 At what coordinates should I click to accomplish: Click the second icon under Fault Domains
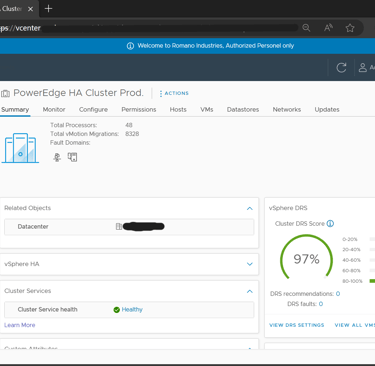72,157
